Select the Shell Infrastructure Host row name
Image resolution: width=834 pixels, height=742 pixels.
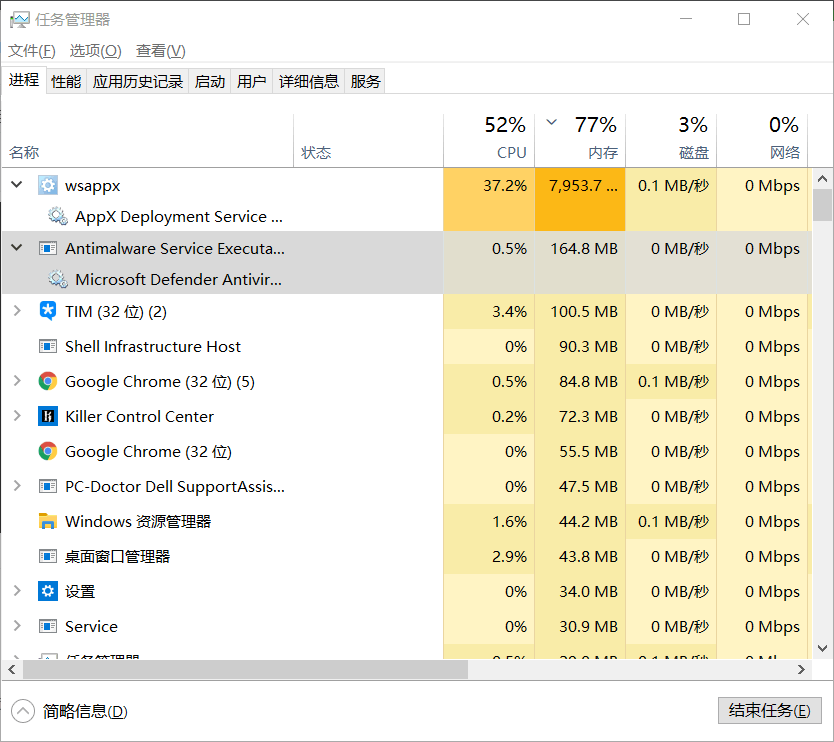153,346
